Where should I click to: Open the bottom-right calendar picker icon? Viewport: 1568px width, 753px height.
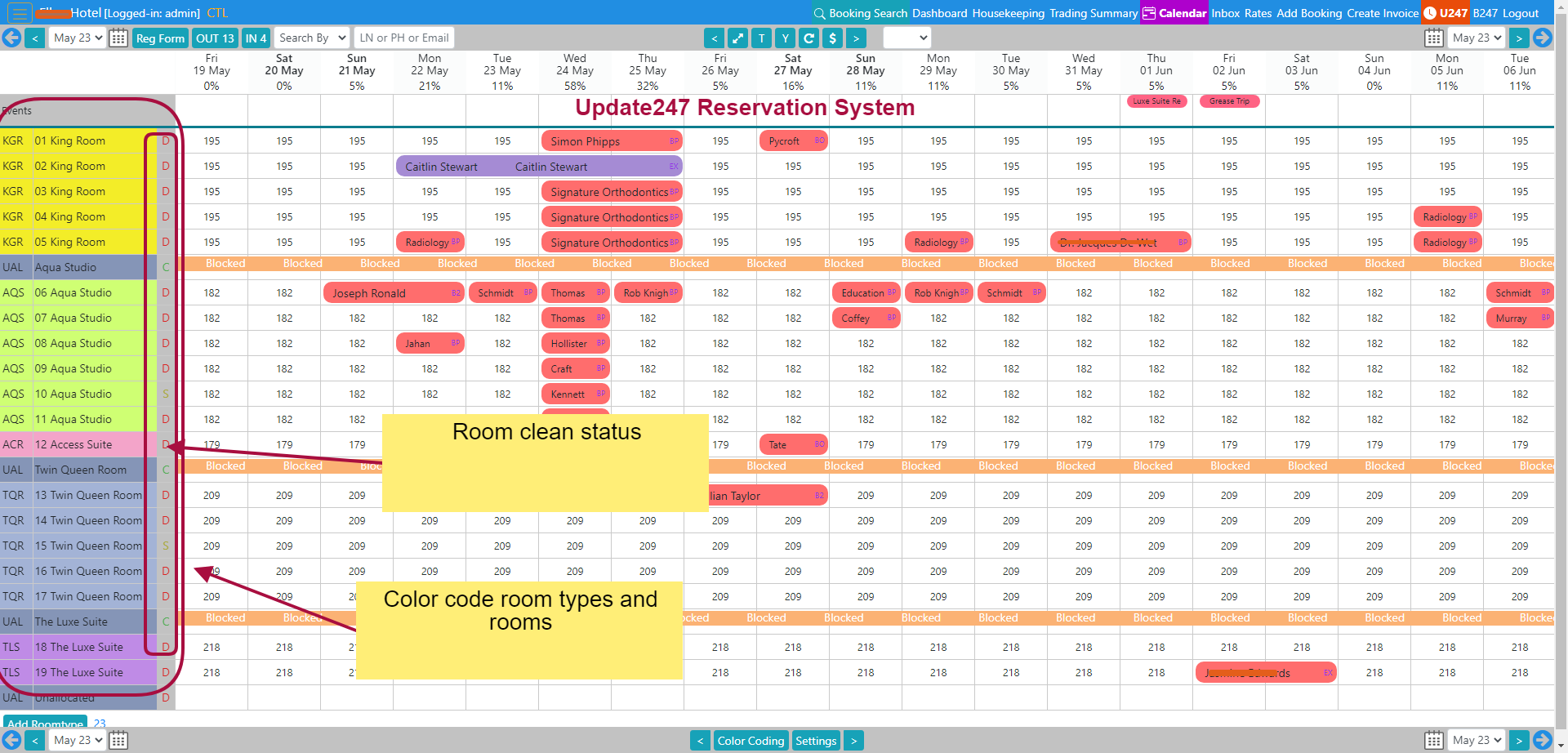pos(1434,740)
